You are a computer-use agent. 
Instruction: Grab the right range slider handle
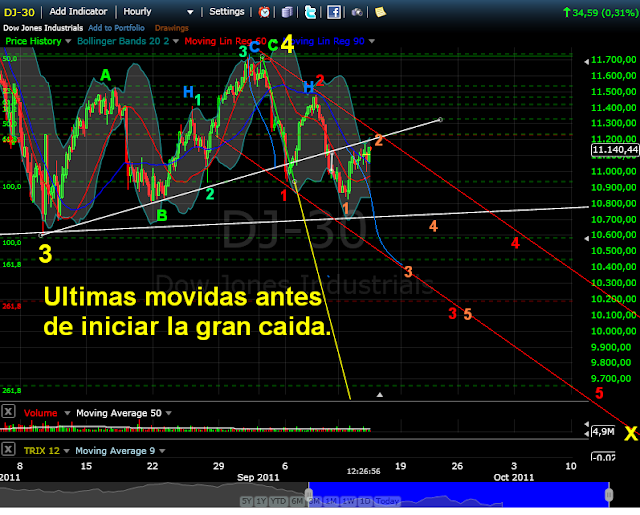609,495
